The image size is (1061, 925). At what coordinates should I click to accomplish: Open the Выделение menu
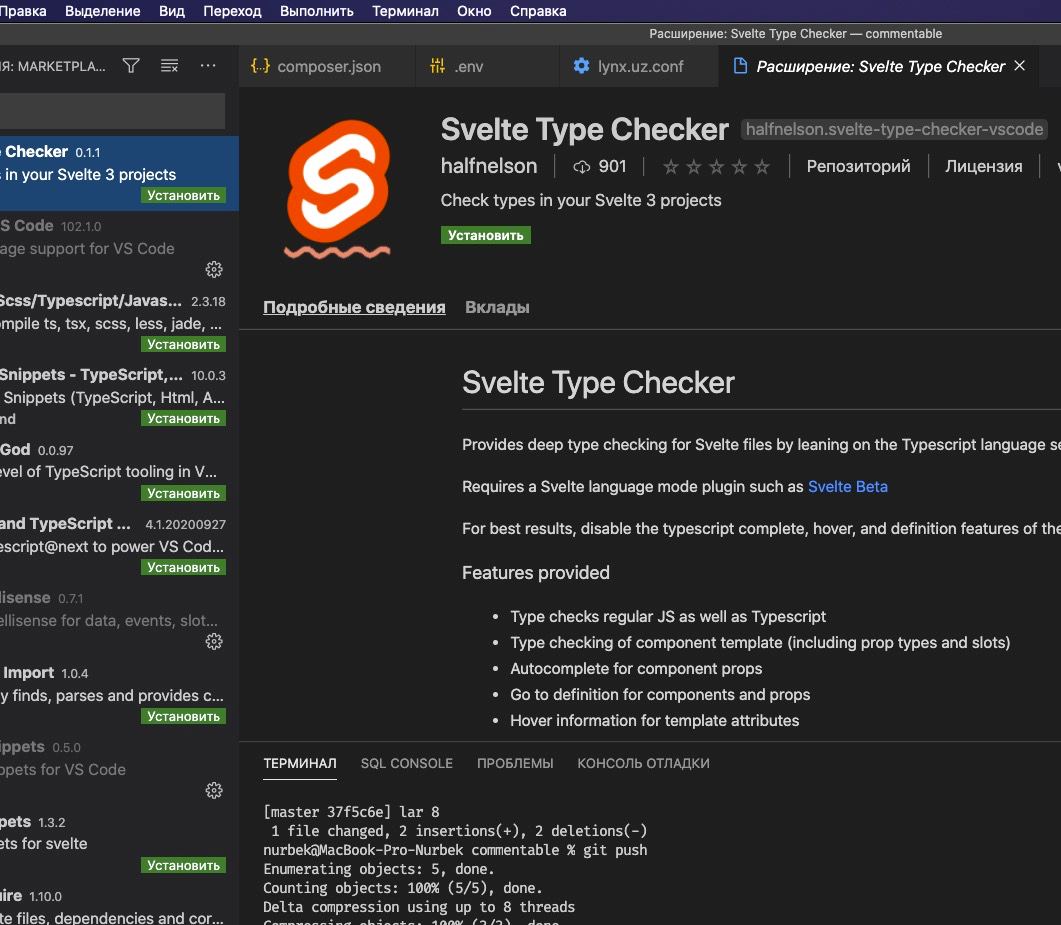(x=103, y=11)
